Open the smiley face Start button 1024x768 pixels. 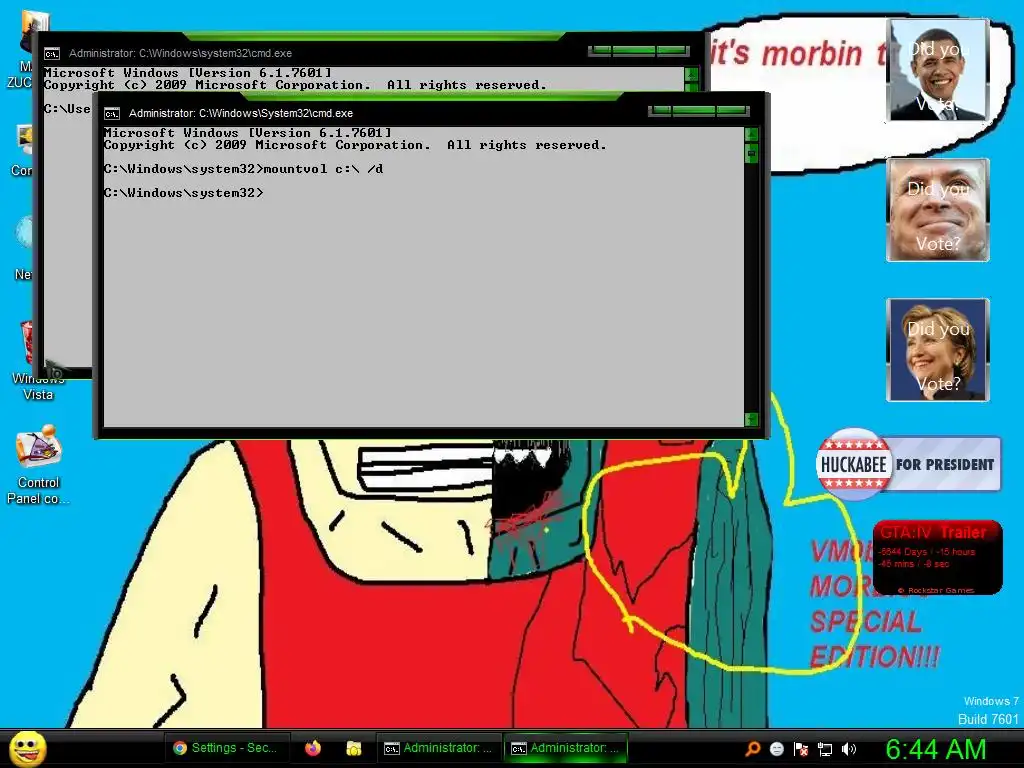pyautogui.click(x=28, y=749)
